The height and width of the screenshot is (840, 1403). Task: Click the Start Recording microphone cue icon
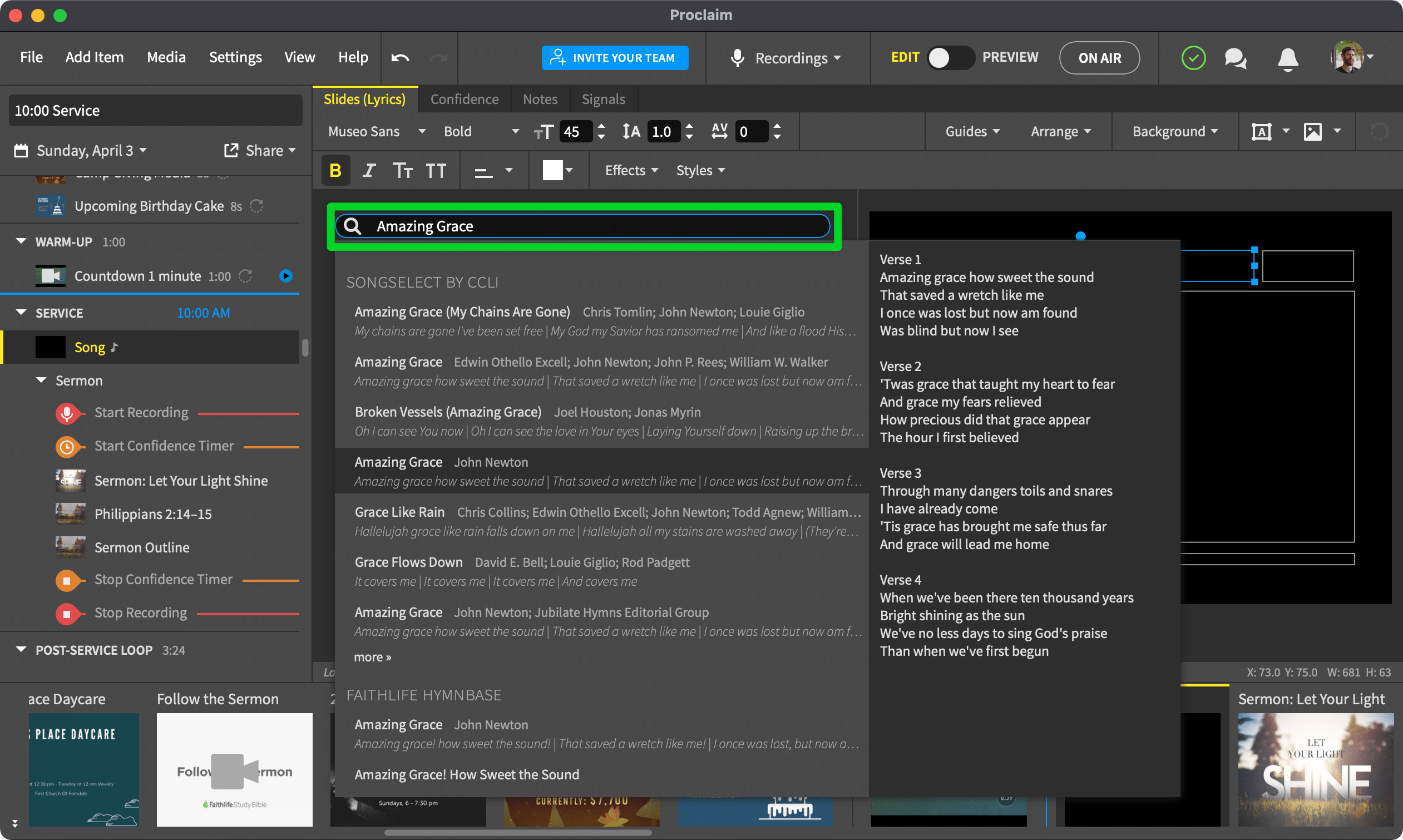pyautogui.click(x=67, y=413)
